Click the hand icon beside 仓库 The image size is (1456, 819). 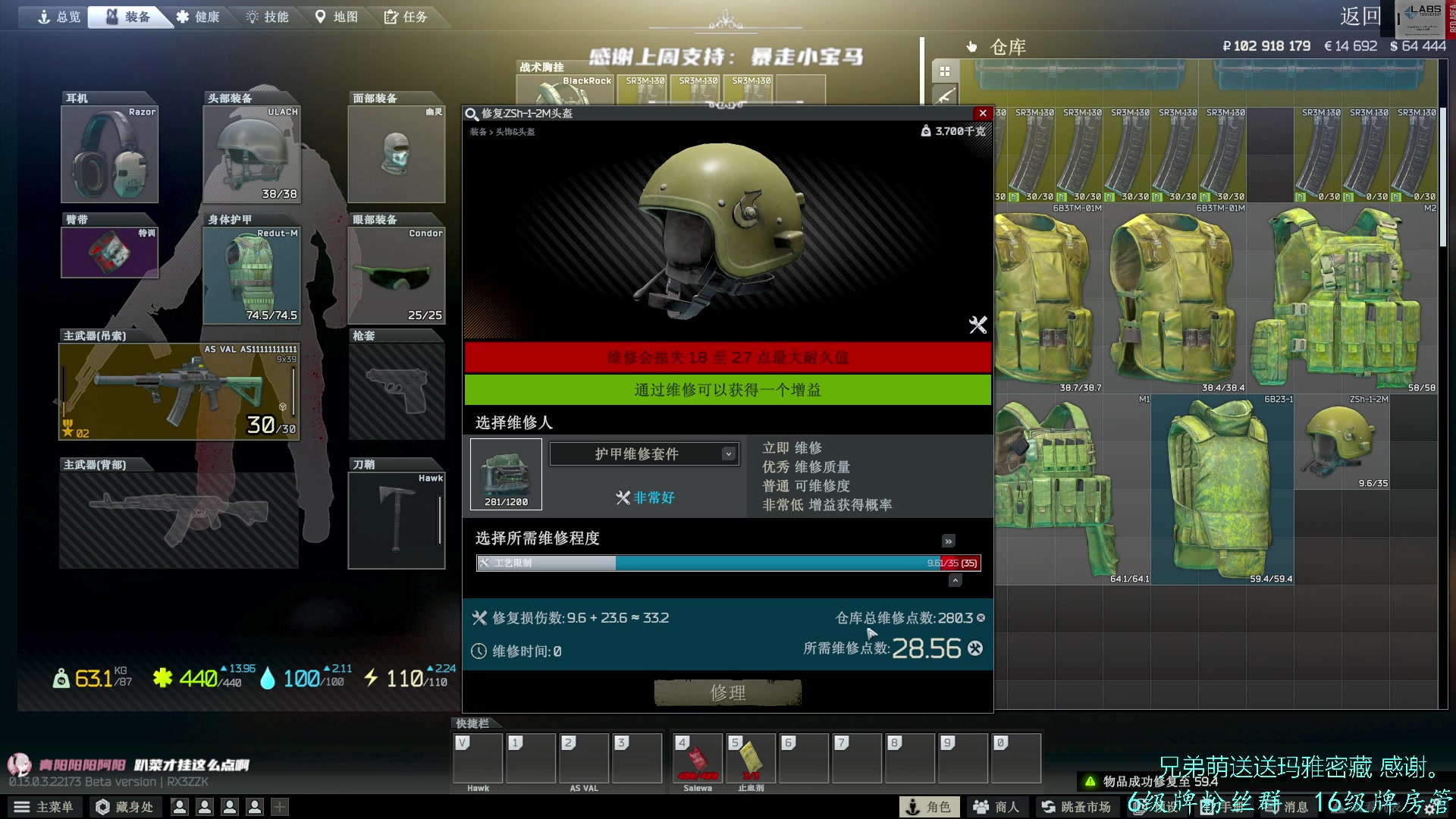[x=971, y=47]
